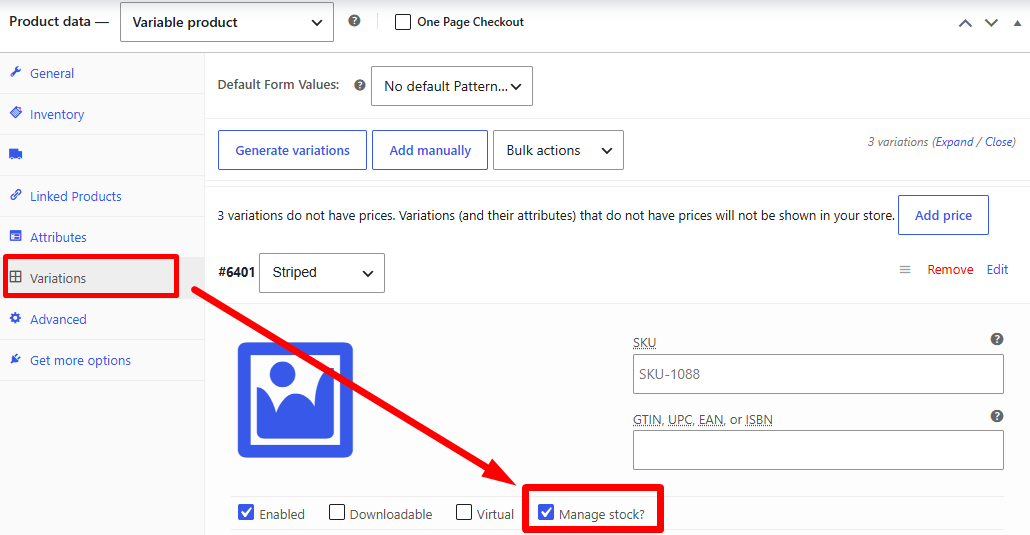1030x535 pixels.
Task: Click help icon beside GTIN field
Action: (996, 416)
